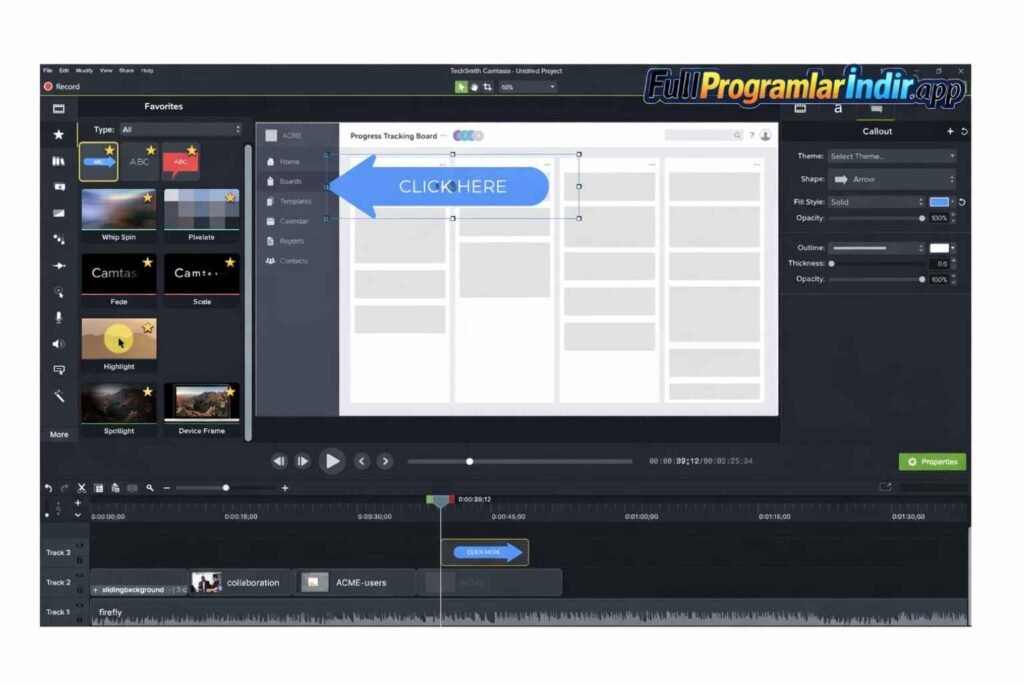Collapse Track 3 with its chevron

point(78,514)
